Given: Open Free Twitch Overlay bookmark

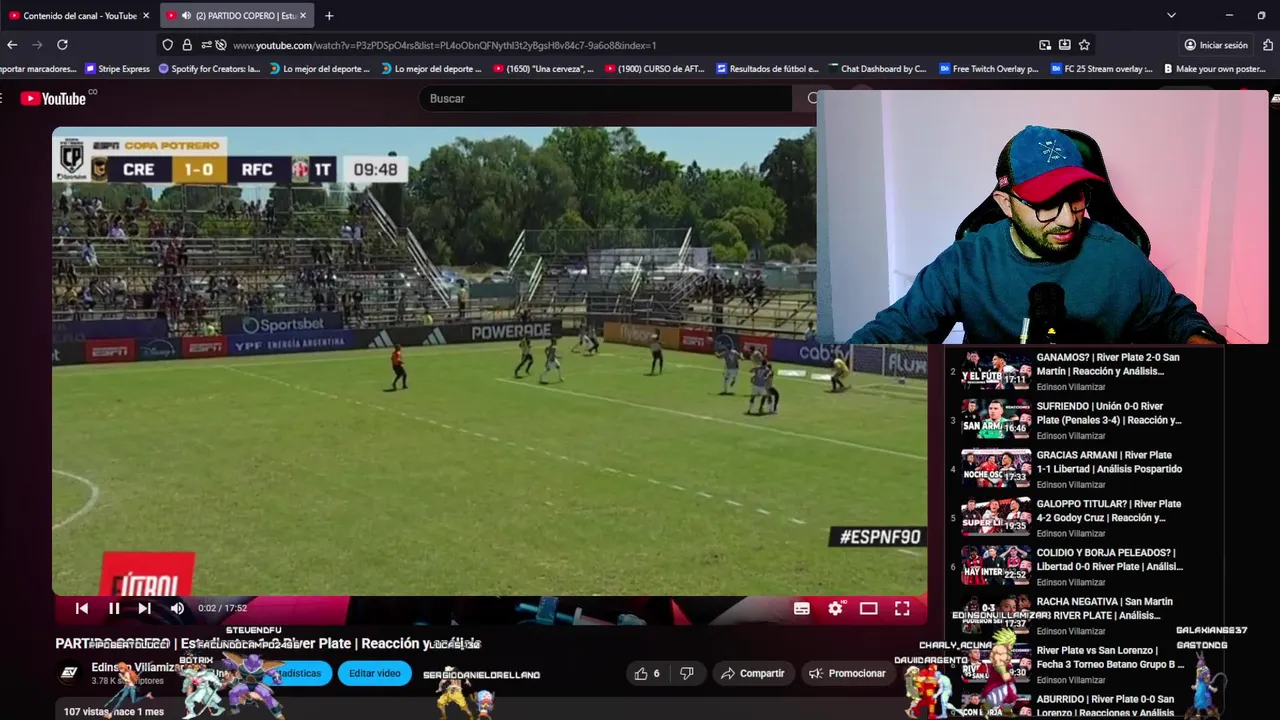Looking at the screenshot, I should [988, 69].
